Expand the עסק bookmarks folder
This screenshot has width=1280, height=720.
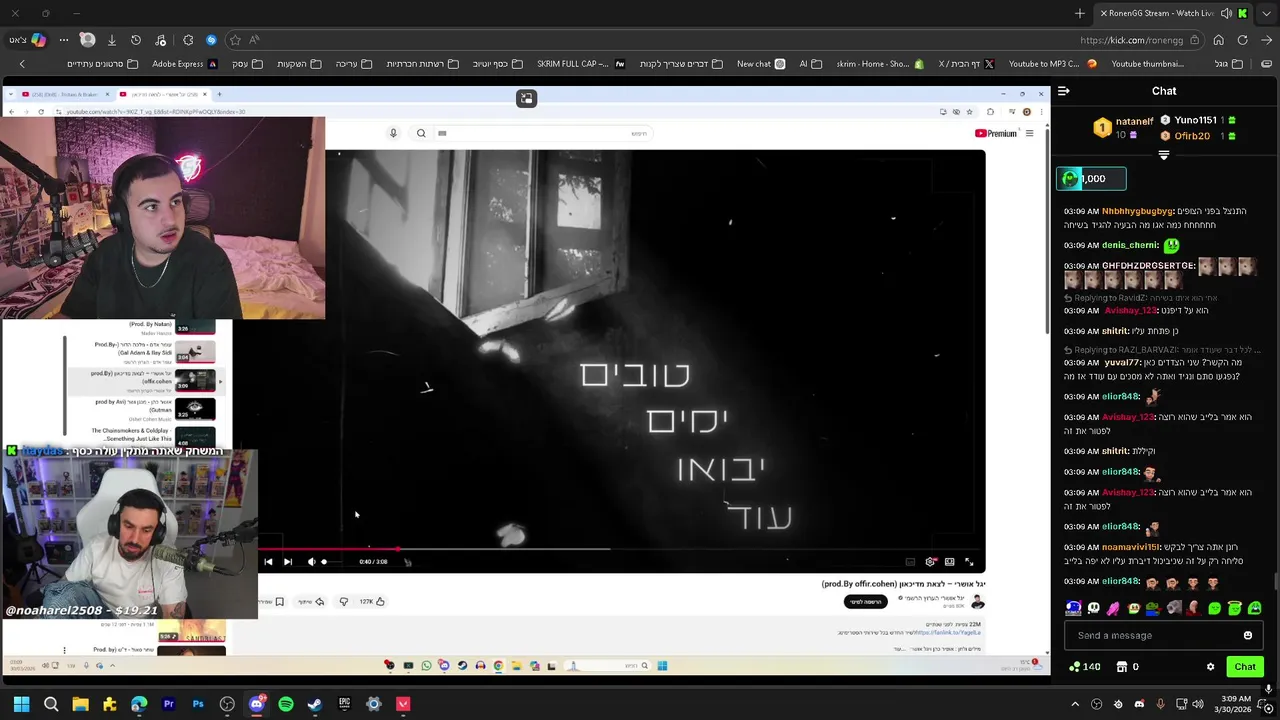point(247,64)
